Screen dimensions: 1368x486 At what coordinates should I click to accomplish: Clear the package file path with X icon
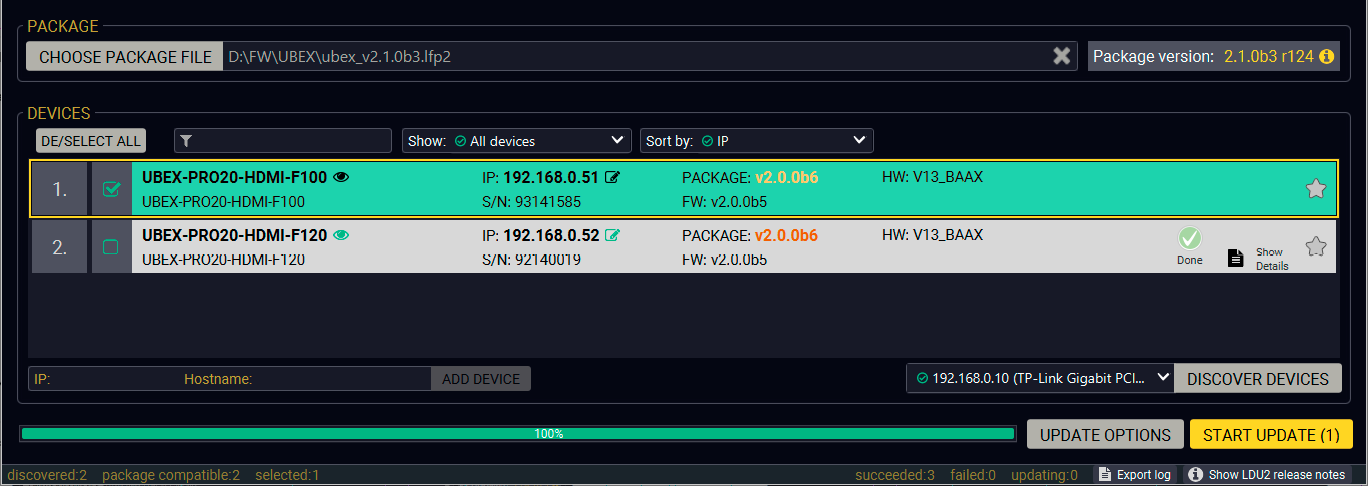pyautogui.click(x=1061, y=57)
